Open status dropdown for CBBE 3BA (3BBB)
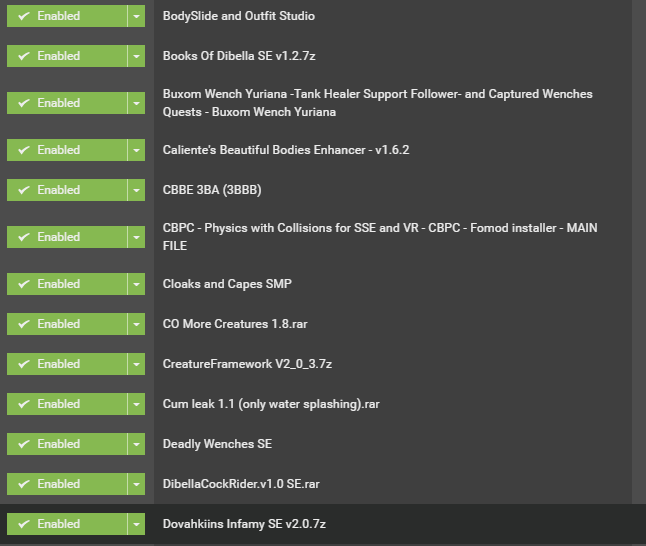Screen dimensions: 646x546 point(136,190)
